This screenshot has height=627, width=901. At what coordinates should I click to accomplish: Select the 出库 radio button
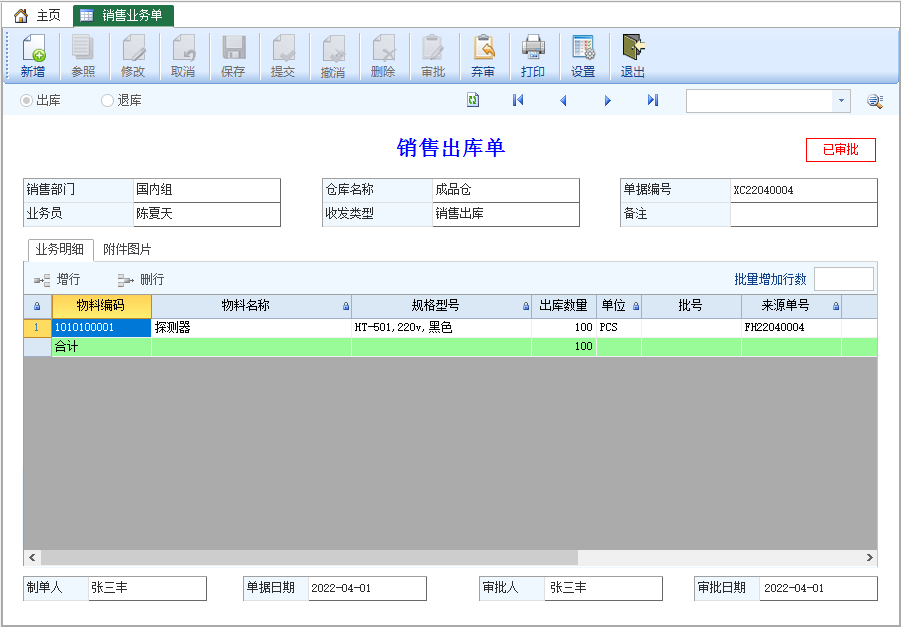pyautogui.click(x=26, y=101)
